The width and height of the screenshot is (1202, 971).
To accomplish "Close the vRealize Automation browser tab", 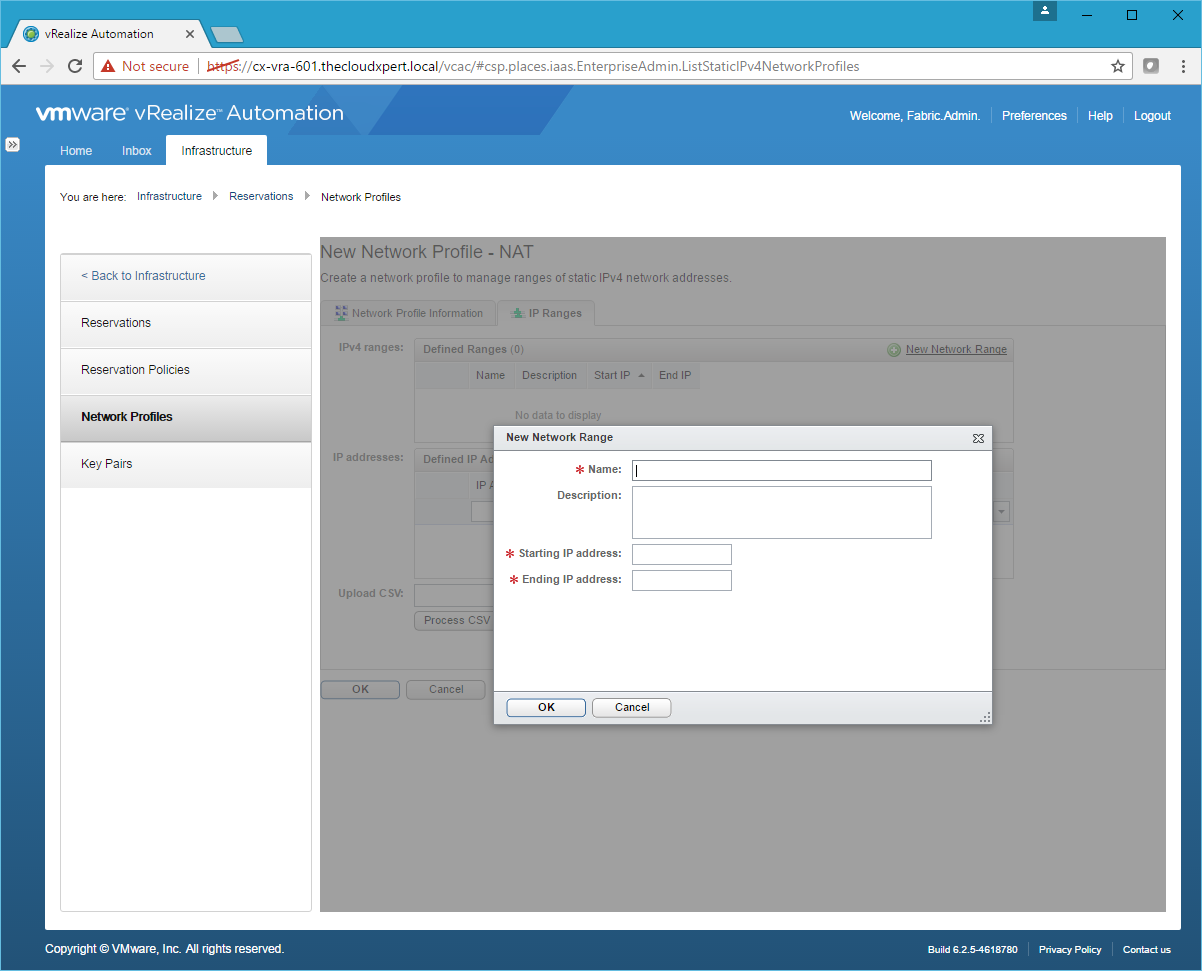I will (190, 34).
